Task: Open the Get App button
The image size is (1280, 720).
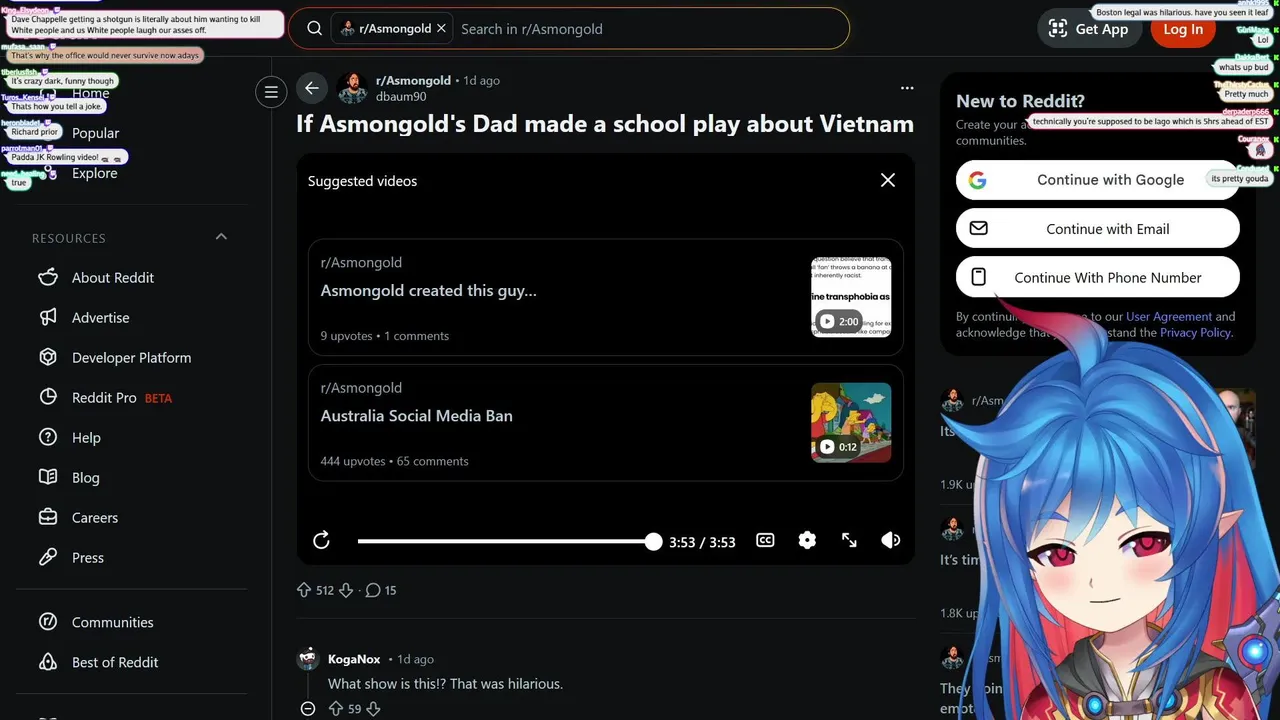Action: 1087,29
